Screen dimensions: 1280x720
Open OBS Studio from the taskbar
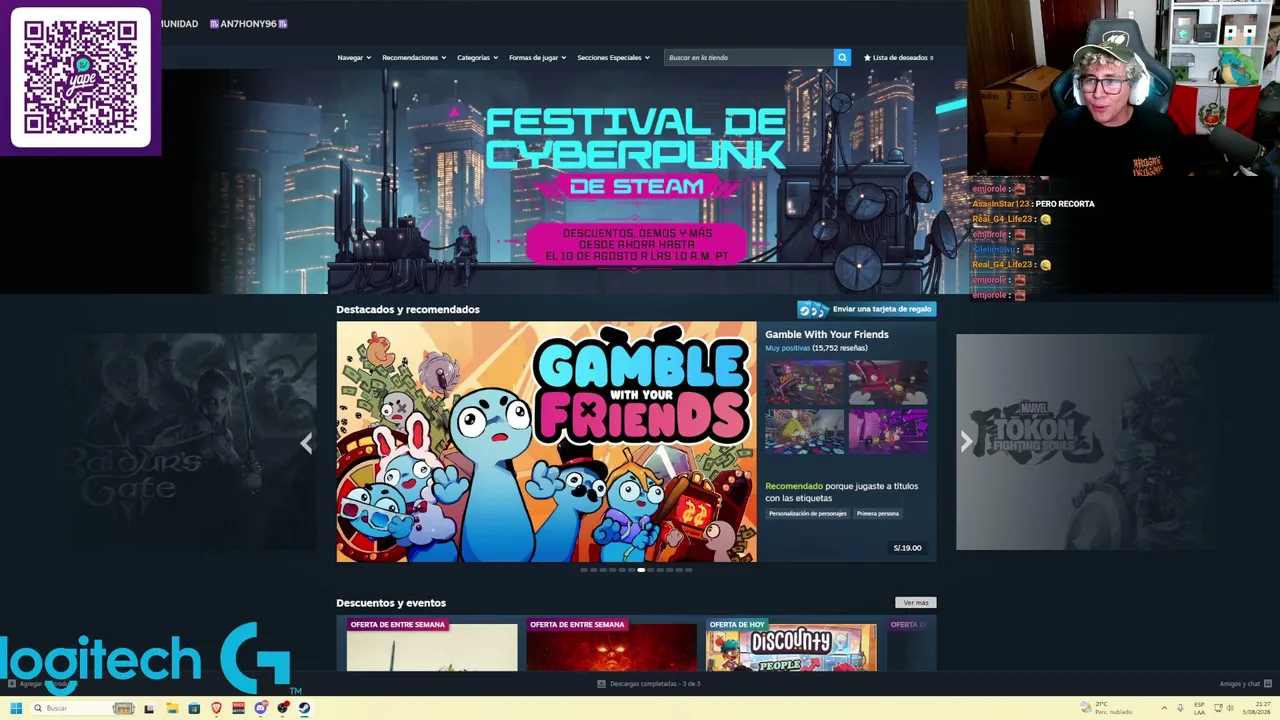283,708
